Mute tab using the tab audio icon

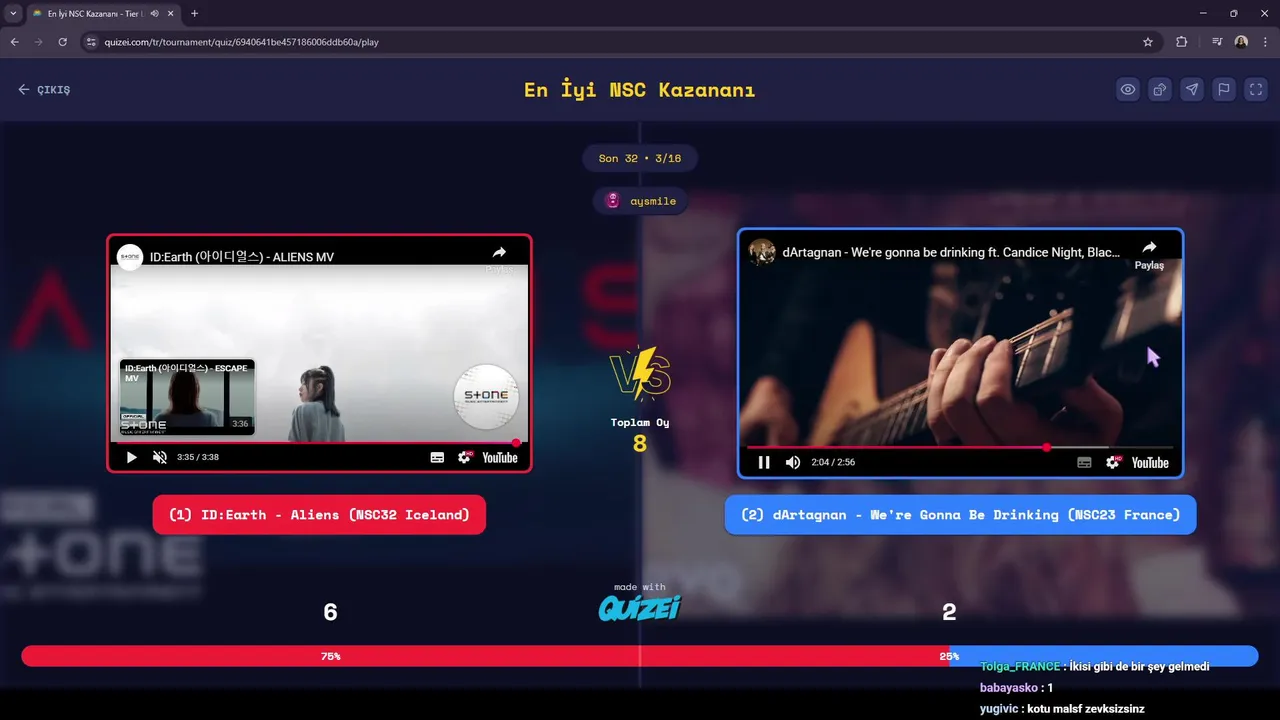coord(154,14)
